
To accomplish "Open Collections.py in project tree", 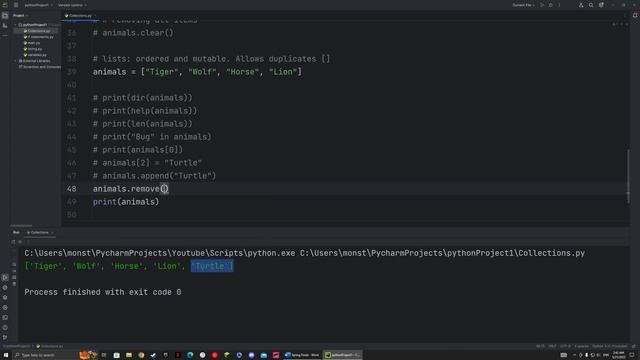I will coord(37,31).
